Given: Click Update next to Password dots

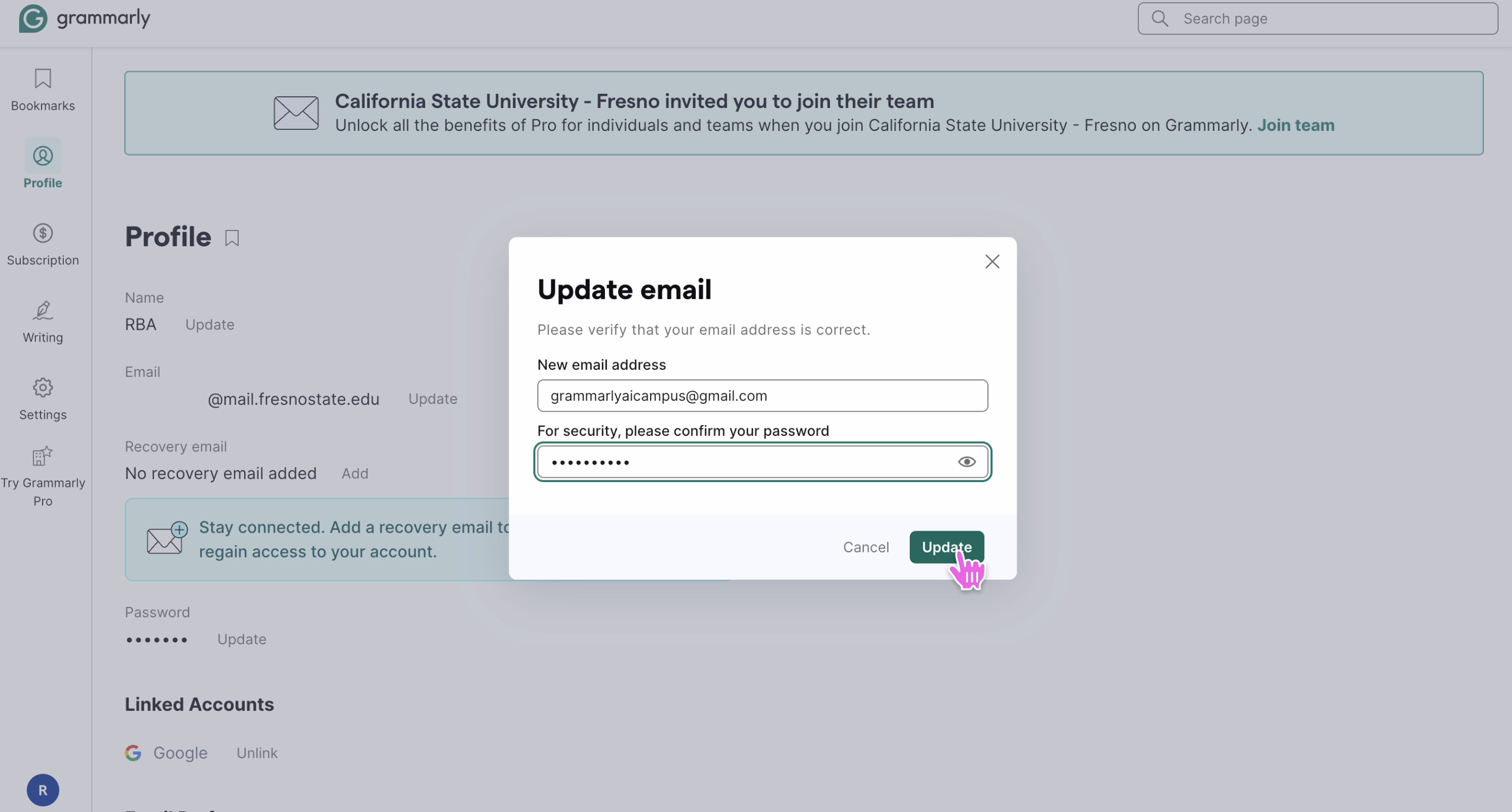Looking at the screenshot, I should click(241, 639).
